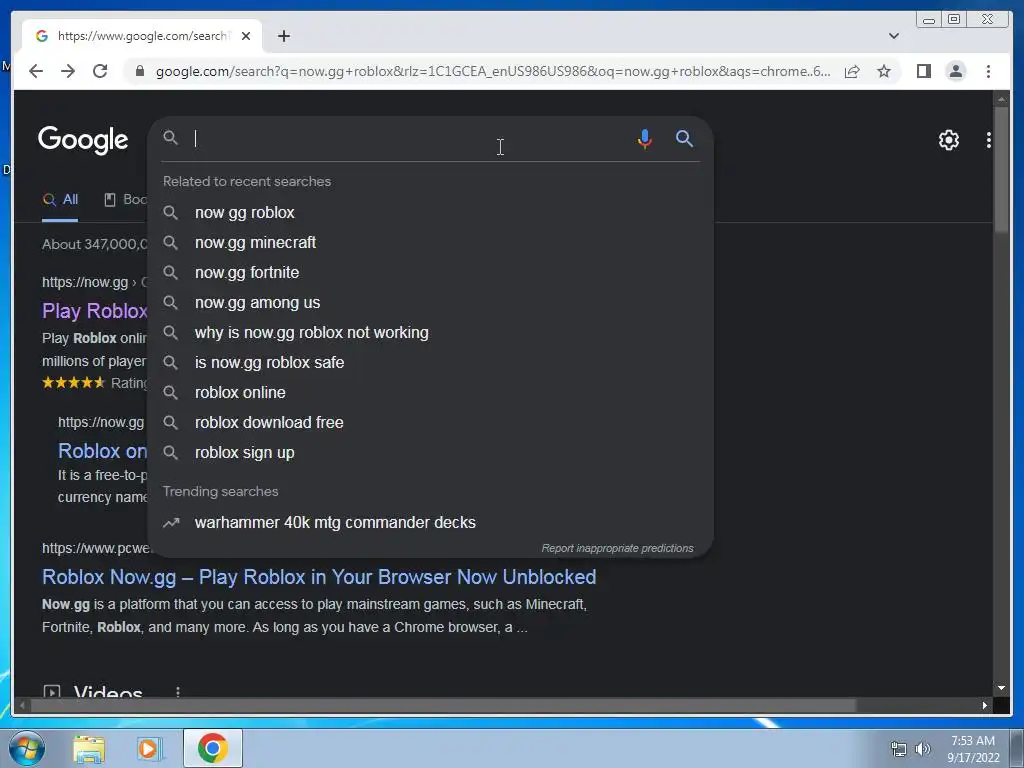Open the Chrome profile menu
Viewport: 1024px width, 768px height.
[x=955, y=71]
